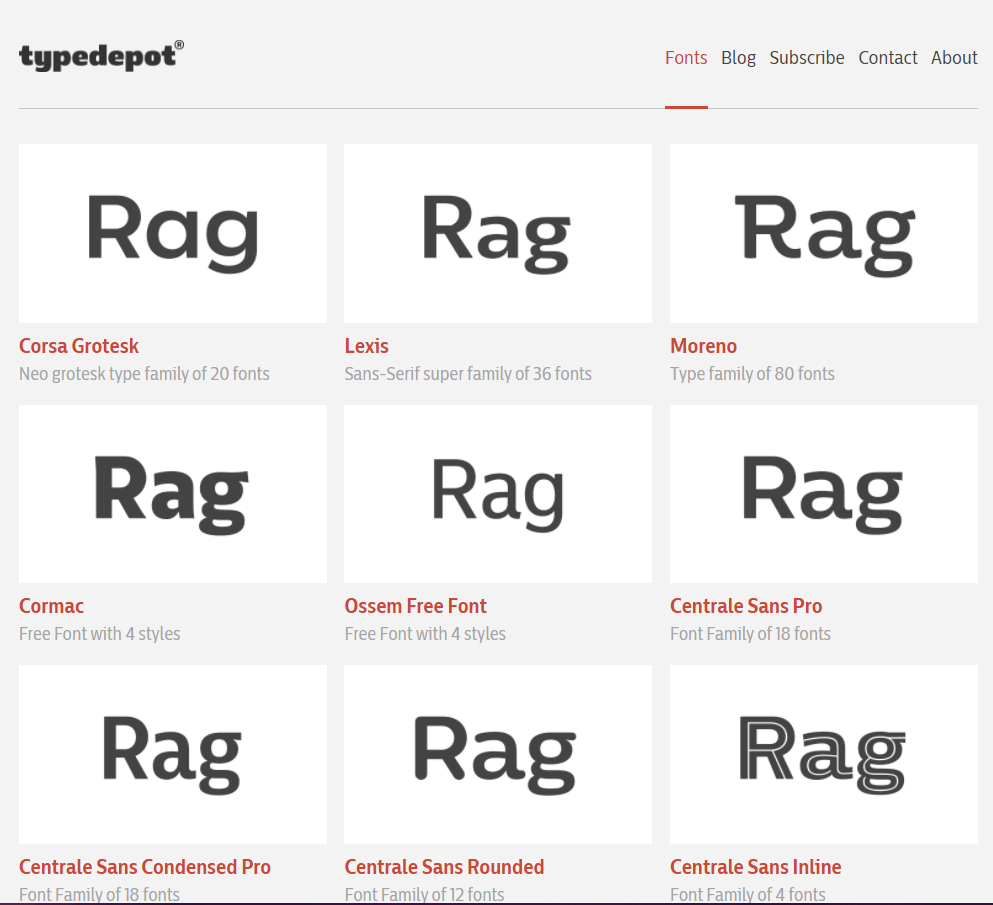This screenshot has height=905, width=993.
Task: Open the Subscribe menu link
Action: 807,58
